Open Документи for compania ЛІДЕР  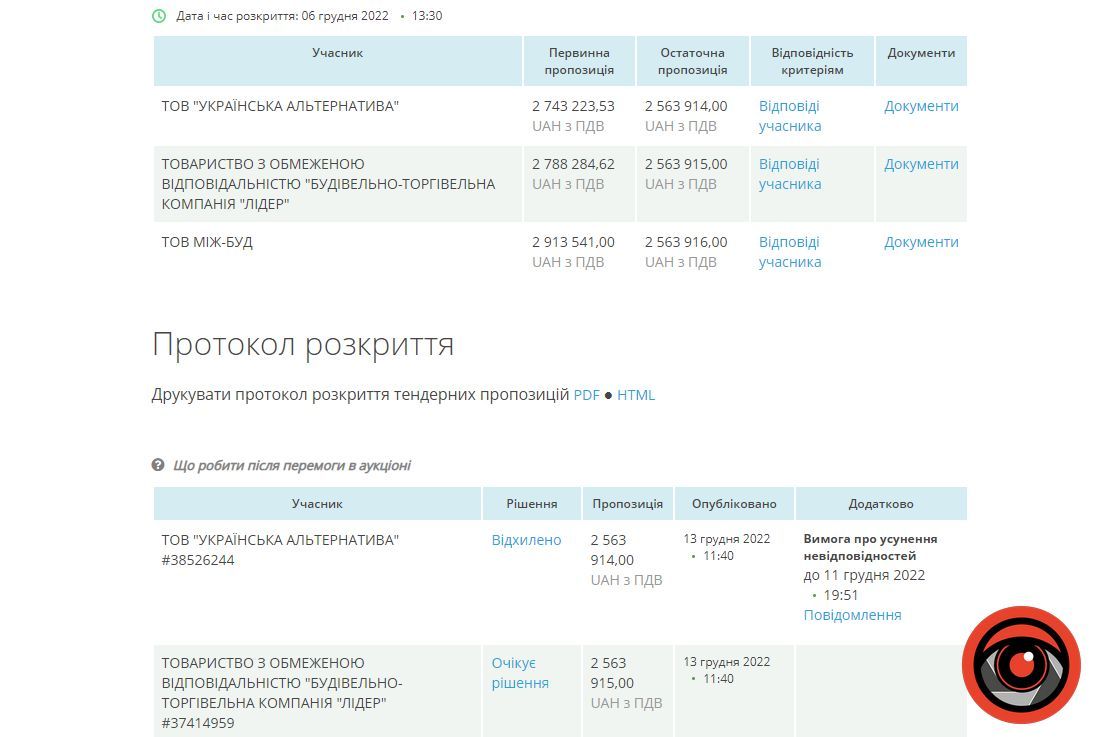pyautogui.click(x=920, y=163)
